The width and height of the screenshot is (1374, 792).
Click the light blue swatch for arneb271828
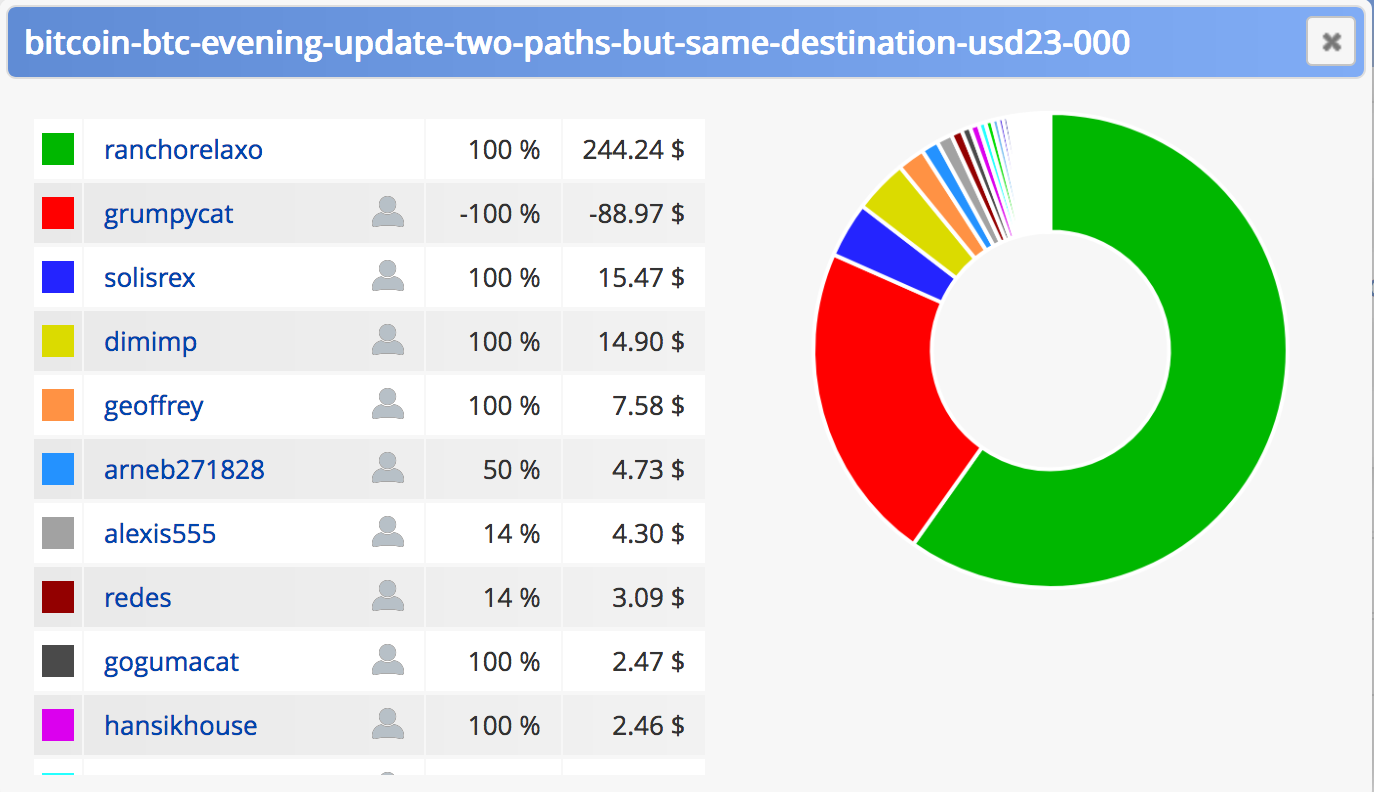(x=58, y=469)
